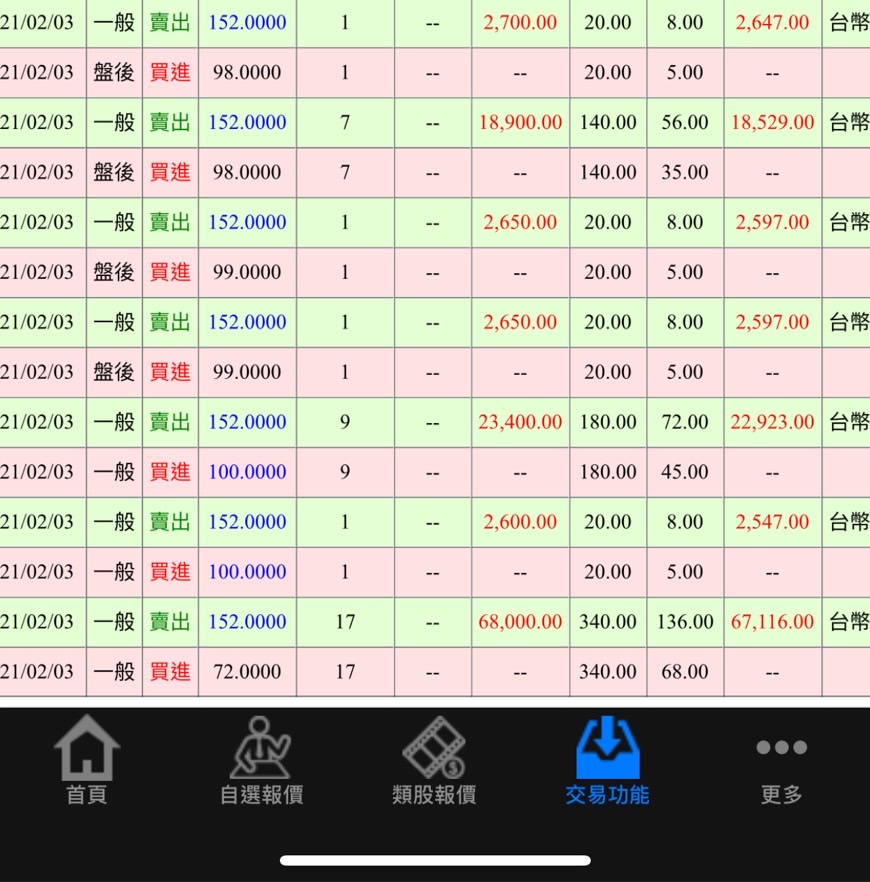
Task: Tap the 72.0000 buy price cell
Action: click(x=247, y=672)
